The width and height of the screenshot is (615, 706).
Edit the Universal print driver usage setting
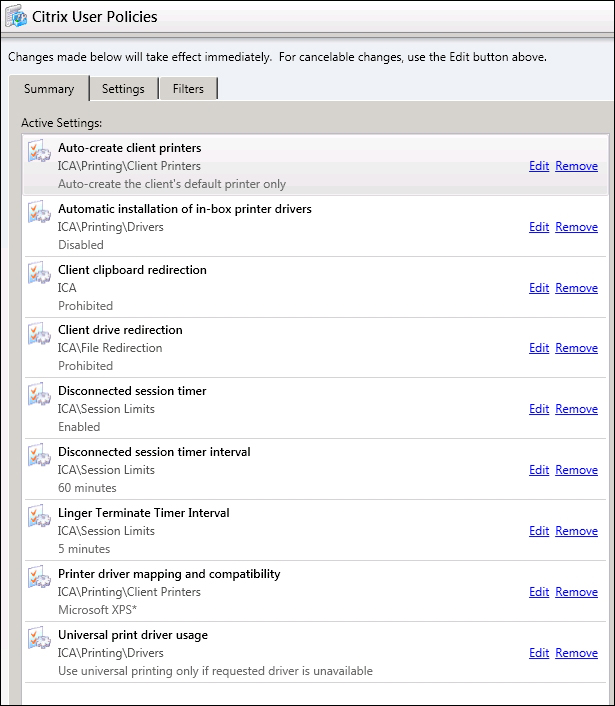click(539, 653)
